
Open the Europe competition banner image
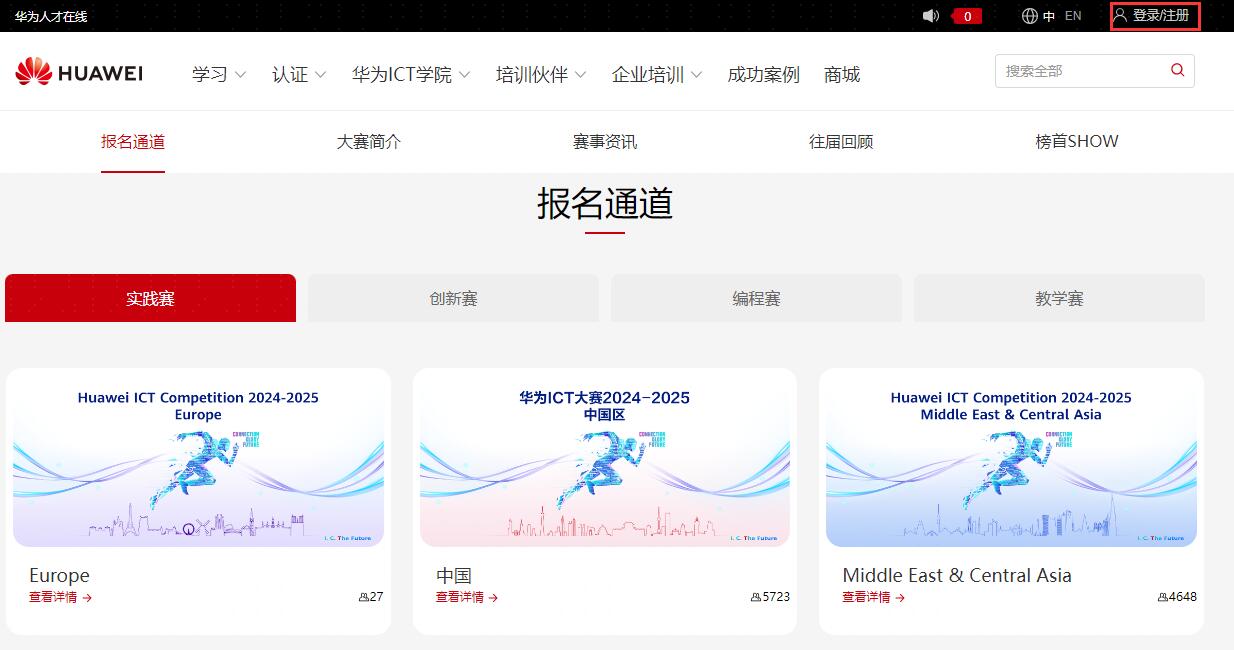coord(198,461)
